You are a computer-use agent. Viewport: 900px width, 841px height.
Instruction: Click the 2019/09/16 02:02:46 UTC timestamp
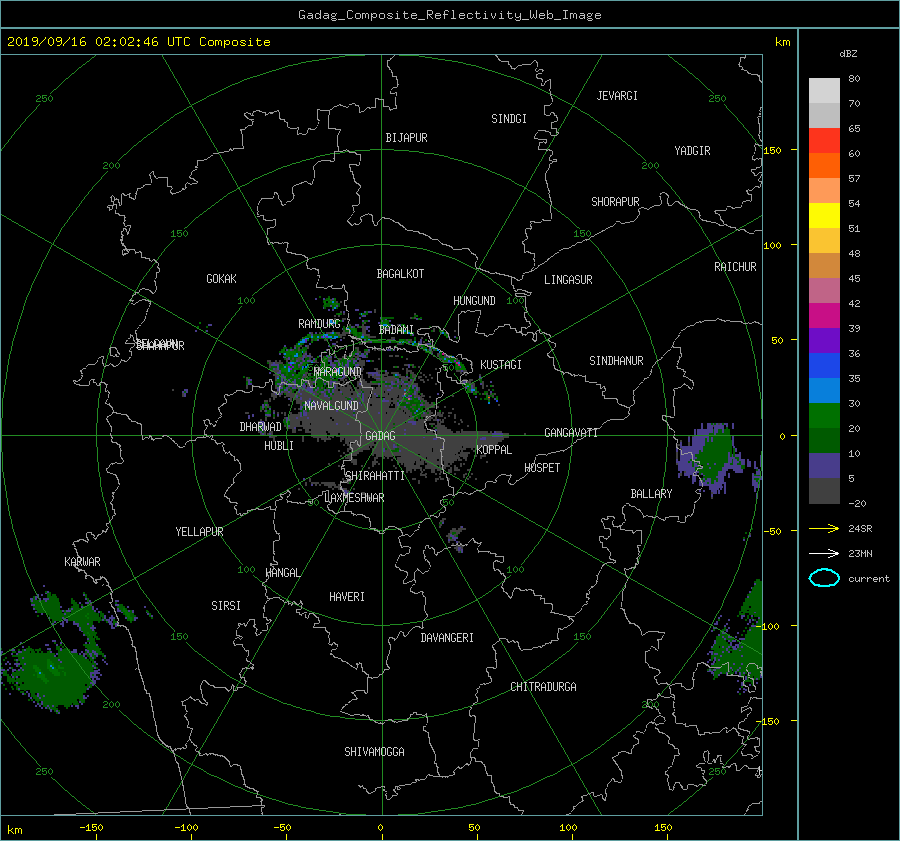(x=138, y=42)
